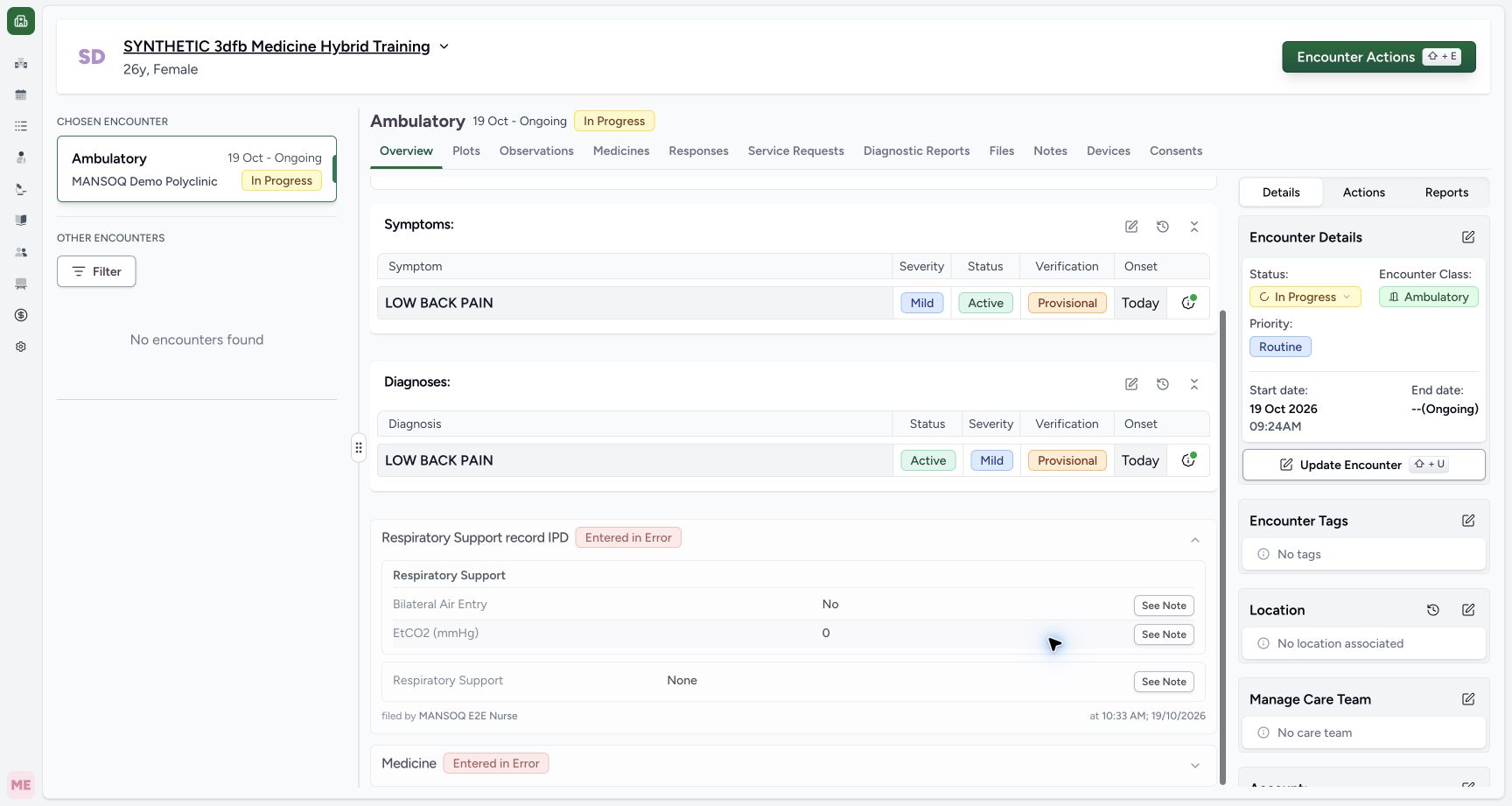Click Update Encounter button
The image size is (1512, 806).
click(x=1363, y=465)
